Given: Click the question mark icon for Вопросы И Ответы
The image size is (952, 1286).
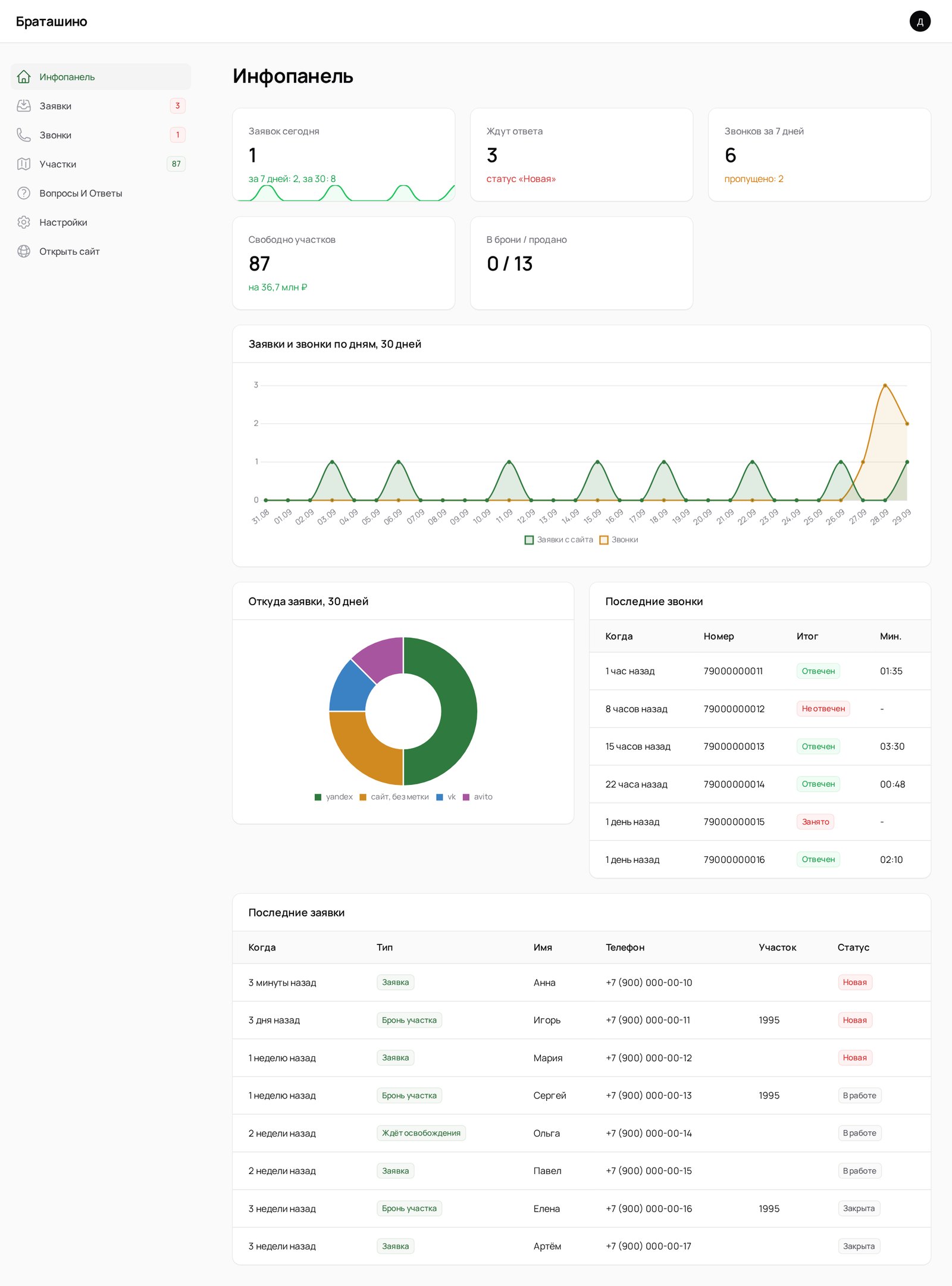Looking at the screenshot, I should [24, 193].
